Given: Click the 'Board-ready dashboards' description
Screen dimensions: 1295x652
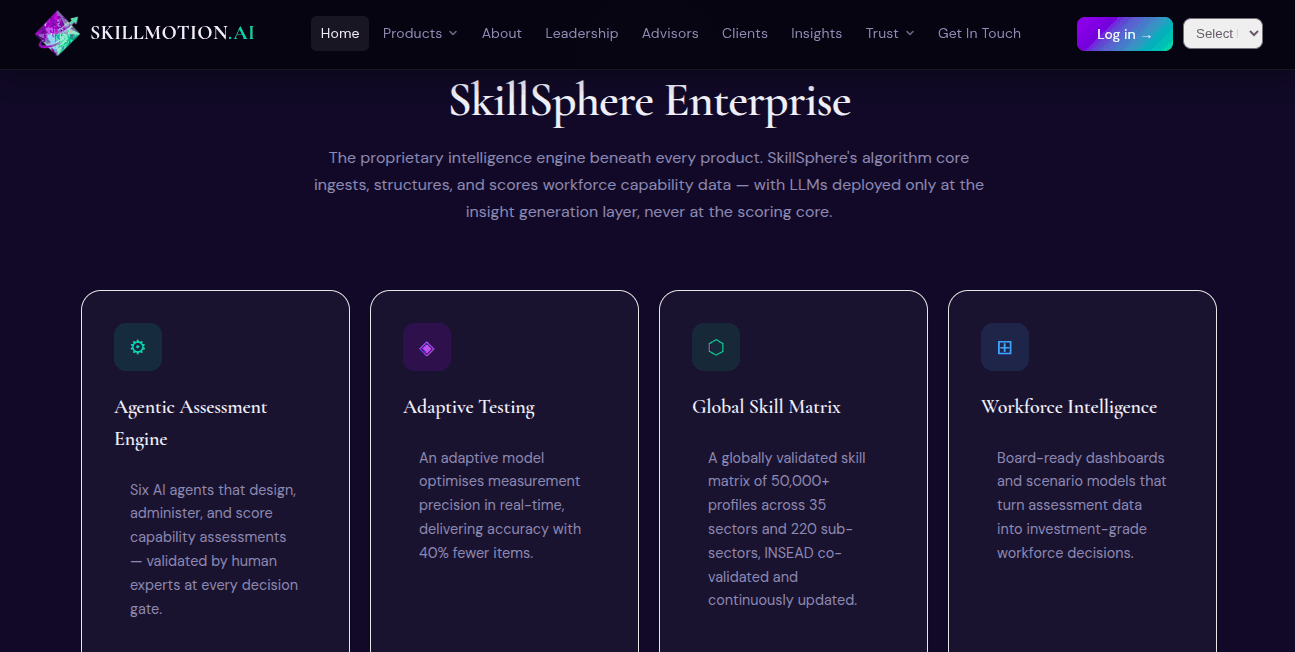Looking at the screenshot, I should coord(1082,505).
